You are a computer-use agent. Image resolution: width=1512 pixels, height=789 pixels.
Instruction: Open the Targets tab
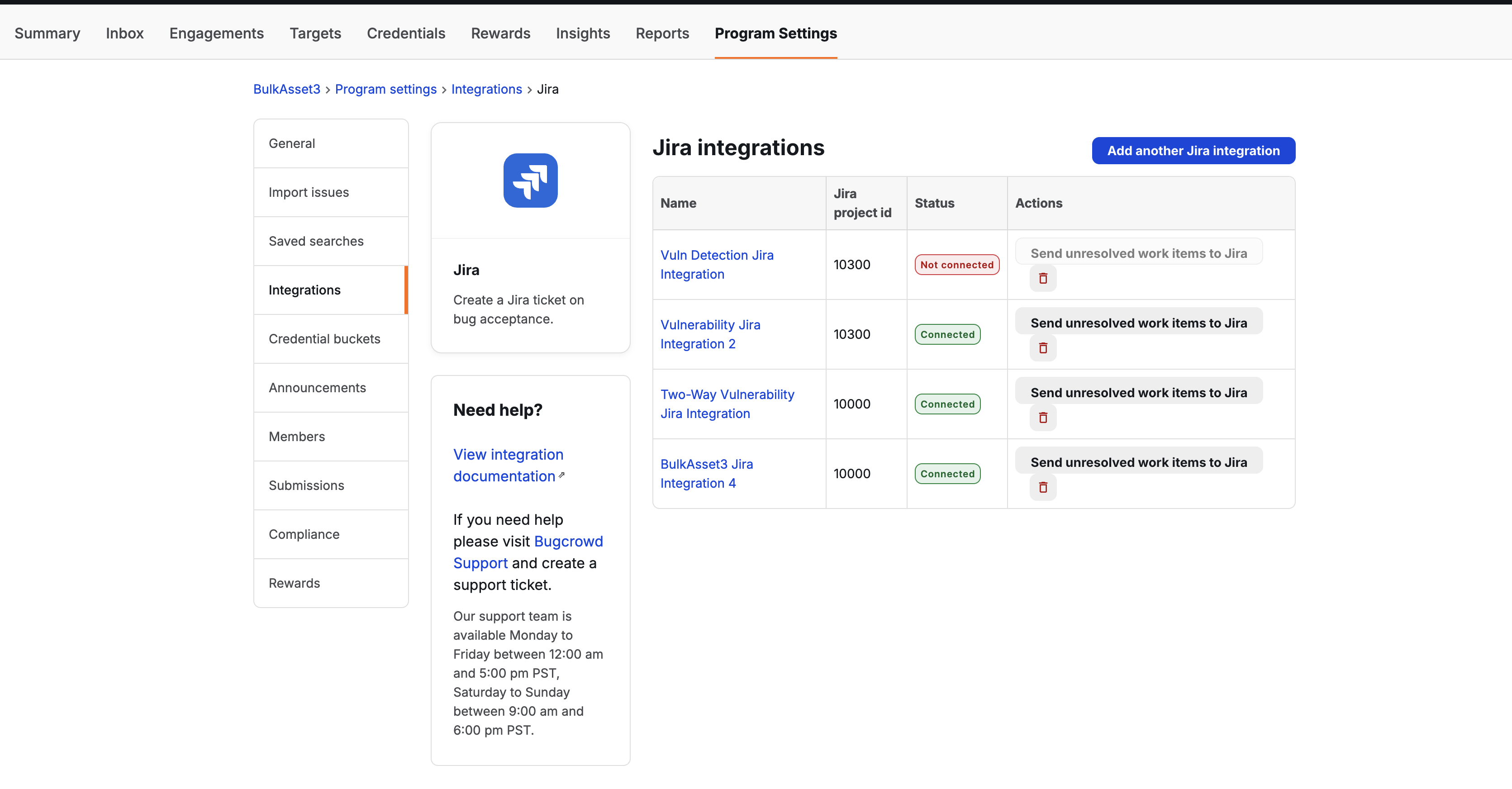pos(315,33)
